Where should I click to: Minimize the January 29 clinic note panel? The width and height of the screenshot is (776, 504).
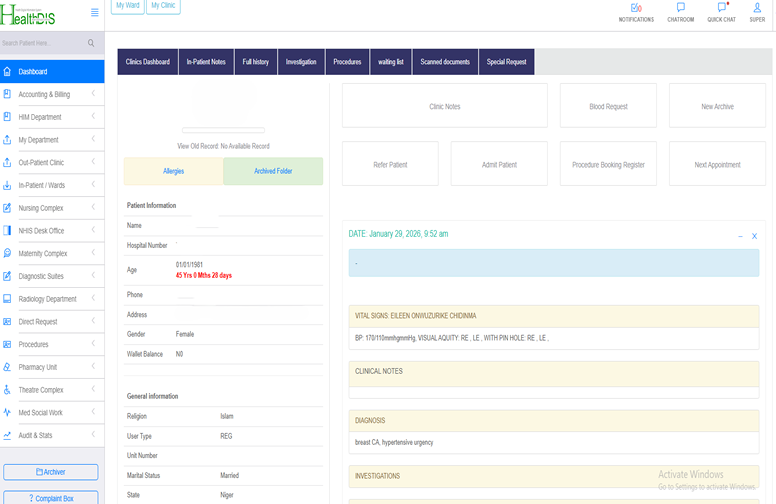740,236
